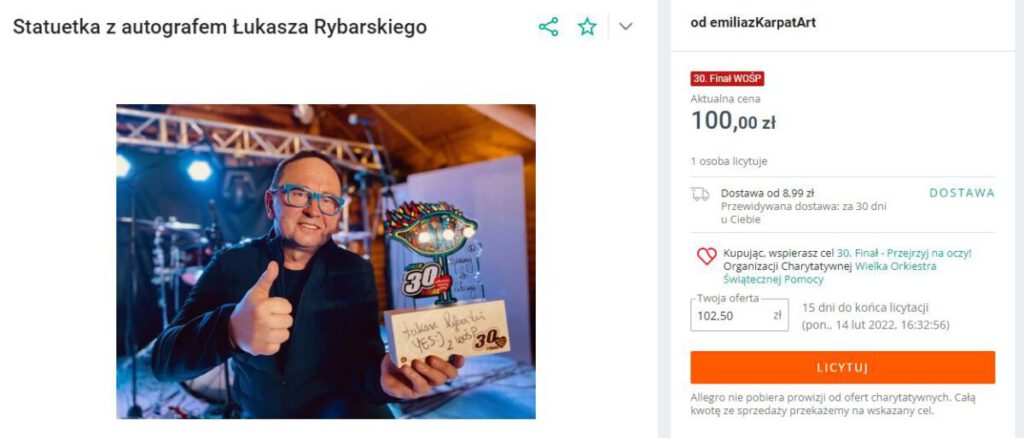Open the DOSTAWA delivery details link
This screenshot has height=438, width=1024.
(962, 193)
